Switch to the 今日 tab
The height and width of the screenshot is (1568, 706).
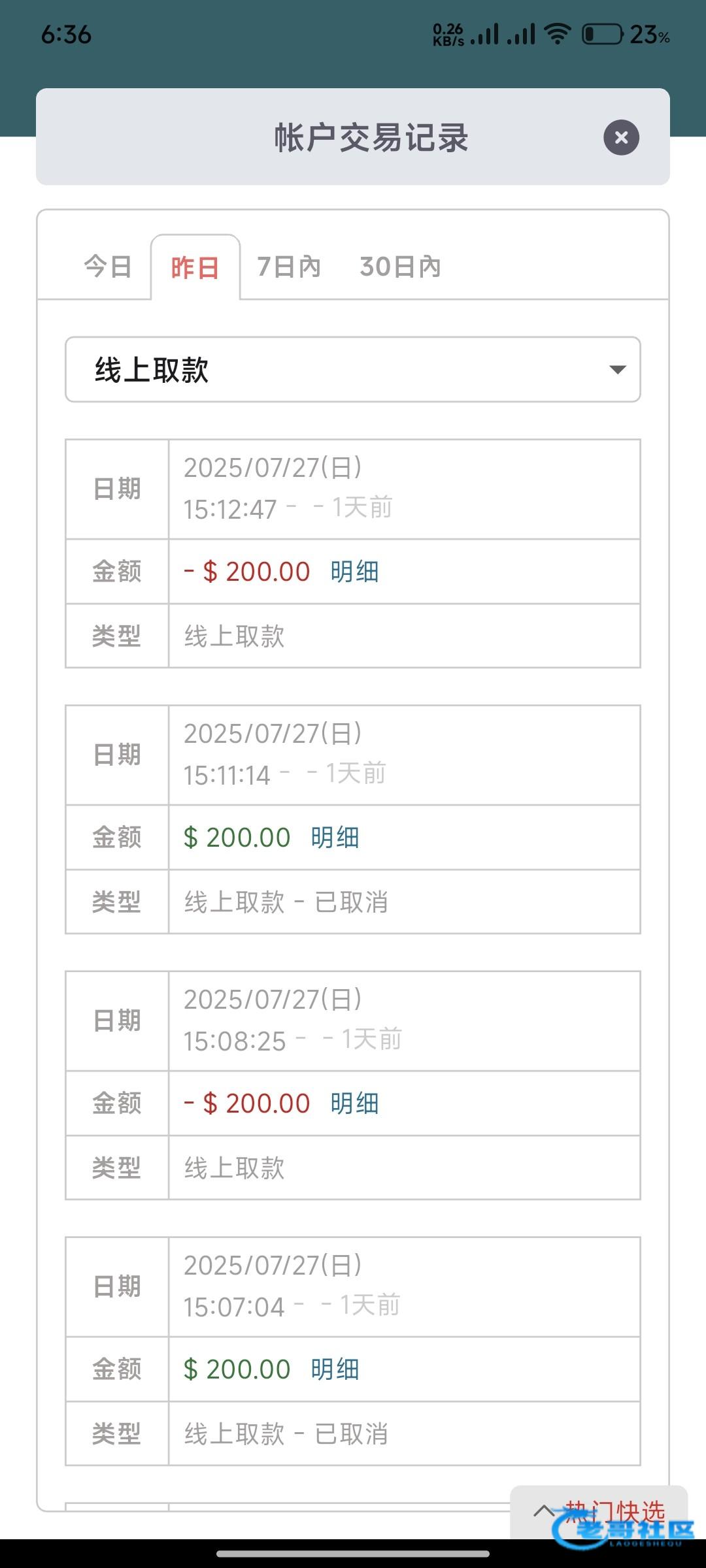pyautogui.click(x=108, y=267)
